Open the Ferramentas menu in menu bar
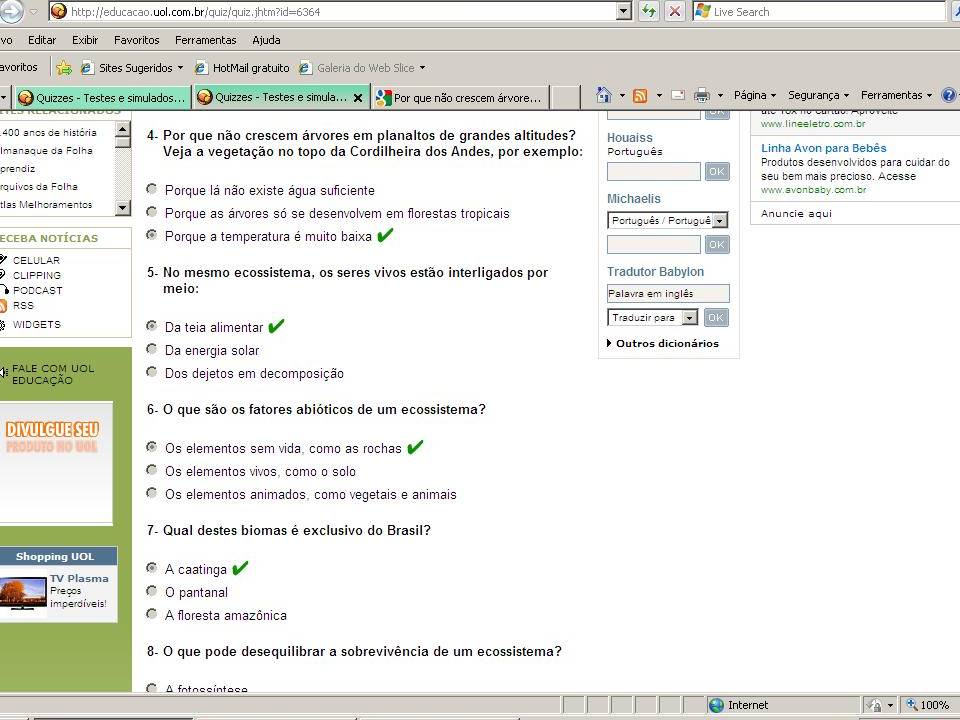 (x=206, y=40)
